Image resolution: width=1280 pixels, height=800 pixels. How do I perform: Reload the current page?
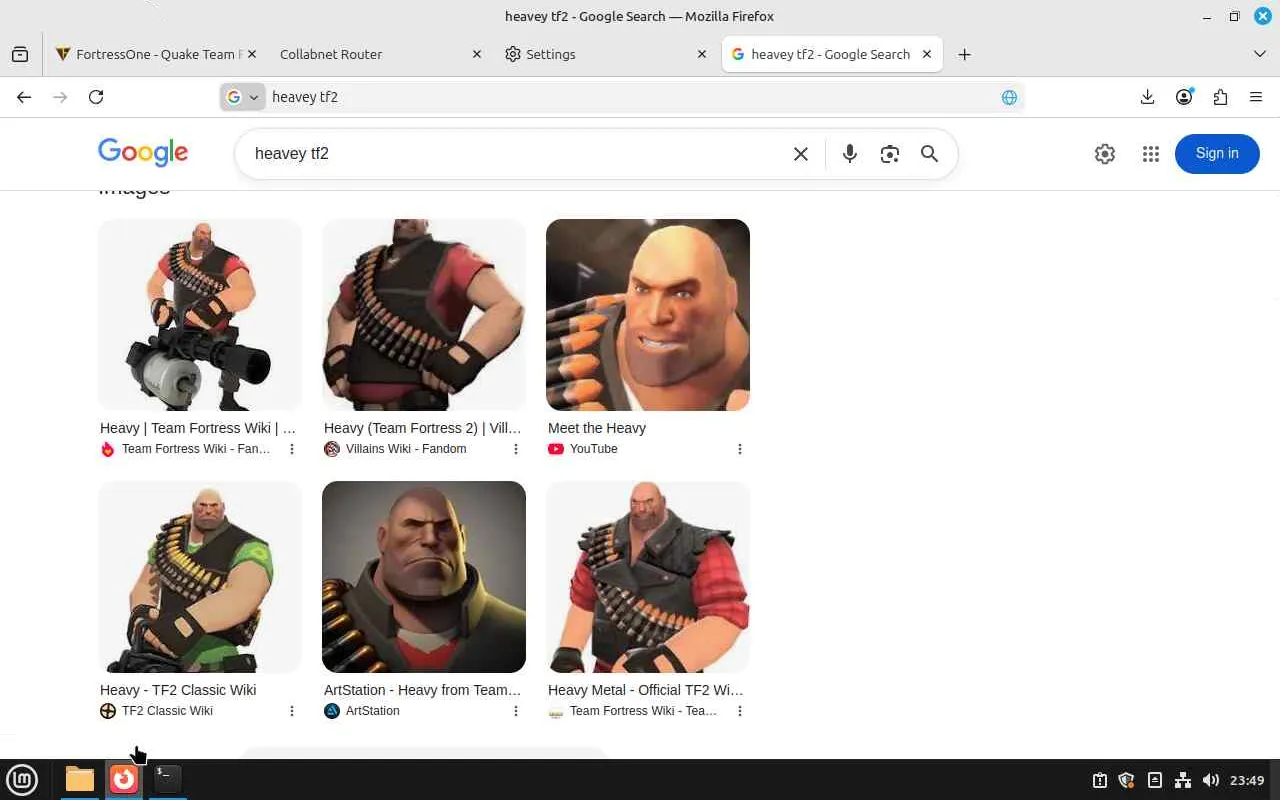pyautogui.click(x=96, y=97)
